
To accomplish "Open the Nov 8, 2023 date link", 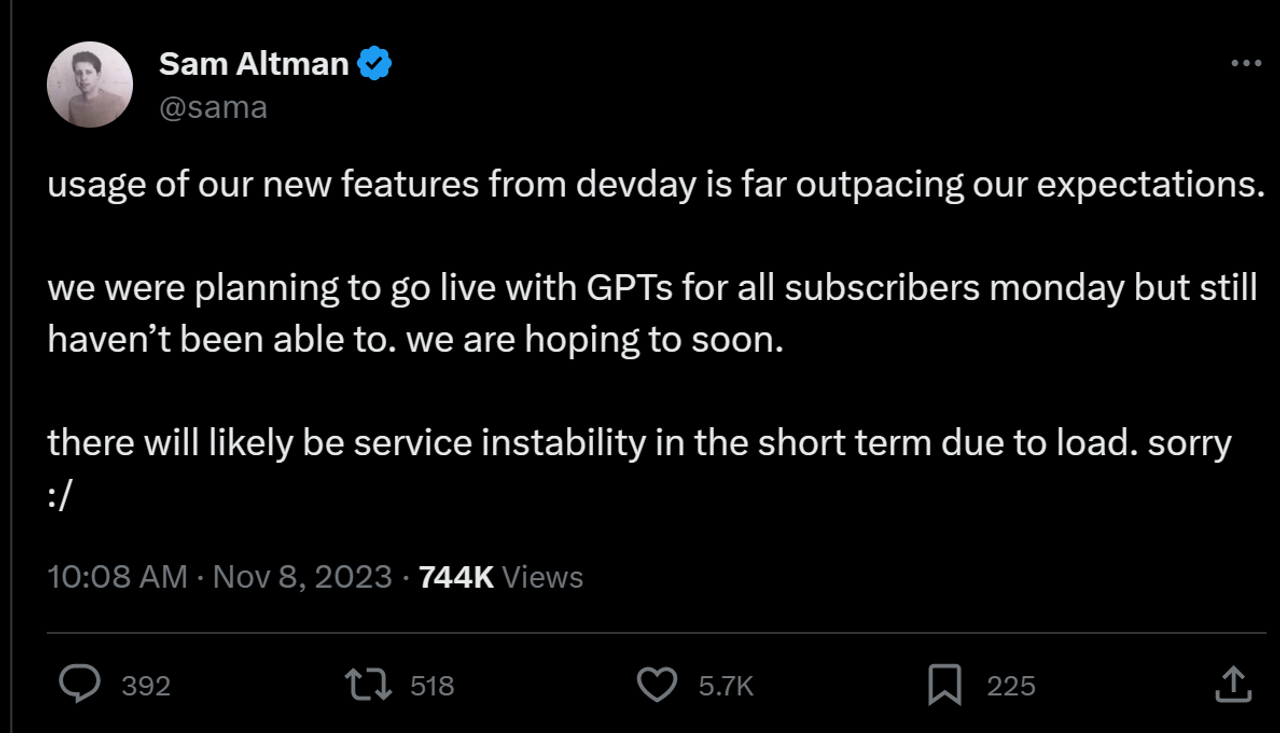I will pyautogui.click(x=302, y=577).
